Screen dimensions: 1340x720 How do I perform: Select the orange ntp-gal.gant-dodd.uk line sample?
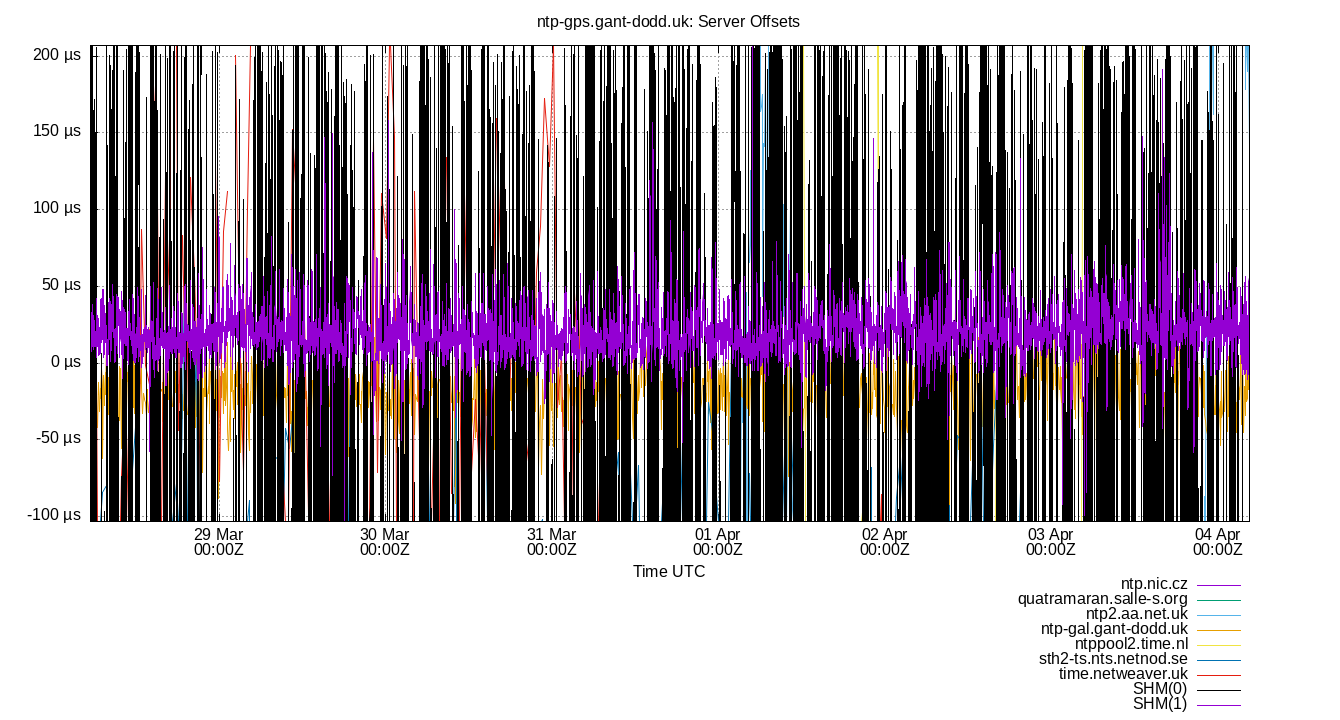tap(1220, 628)
